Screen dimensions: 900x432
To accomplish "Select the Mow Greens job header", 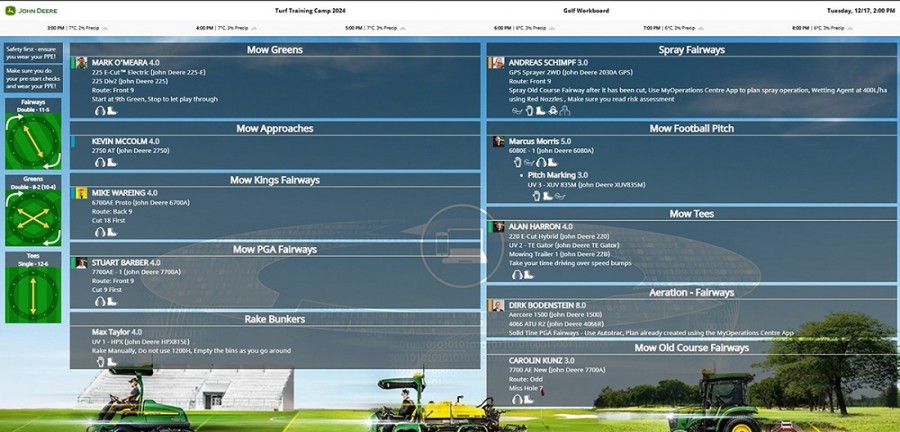I will (x=275, y=50).
